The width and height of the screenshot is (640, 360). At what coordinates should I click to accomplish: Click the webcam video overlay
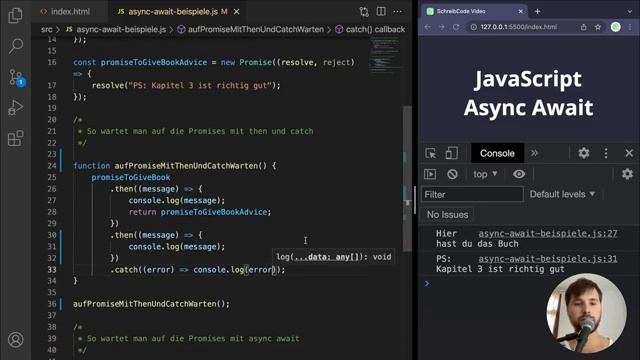tap(586, 313)
